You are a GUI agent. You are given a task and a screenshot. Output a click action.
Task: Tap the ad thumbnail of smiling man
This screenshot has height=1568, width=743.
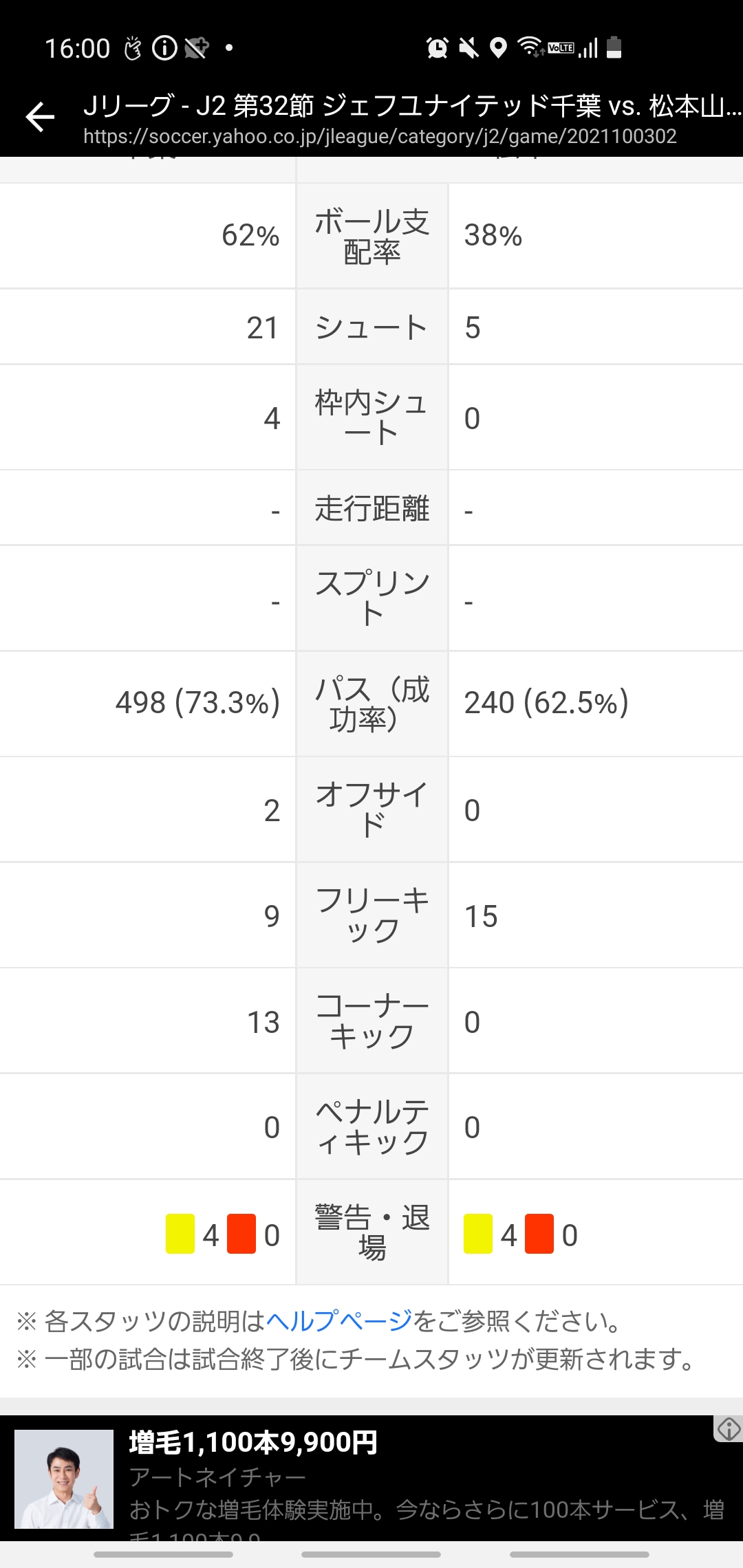(64, 1479)
